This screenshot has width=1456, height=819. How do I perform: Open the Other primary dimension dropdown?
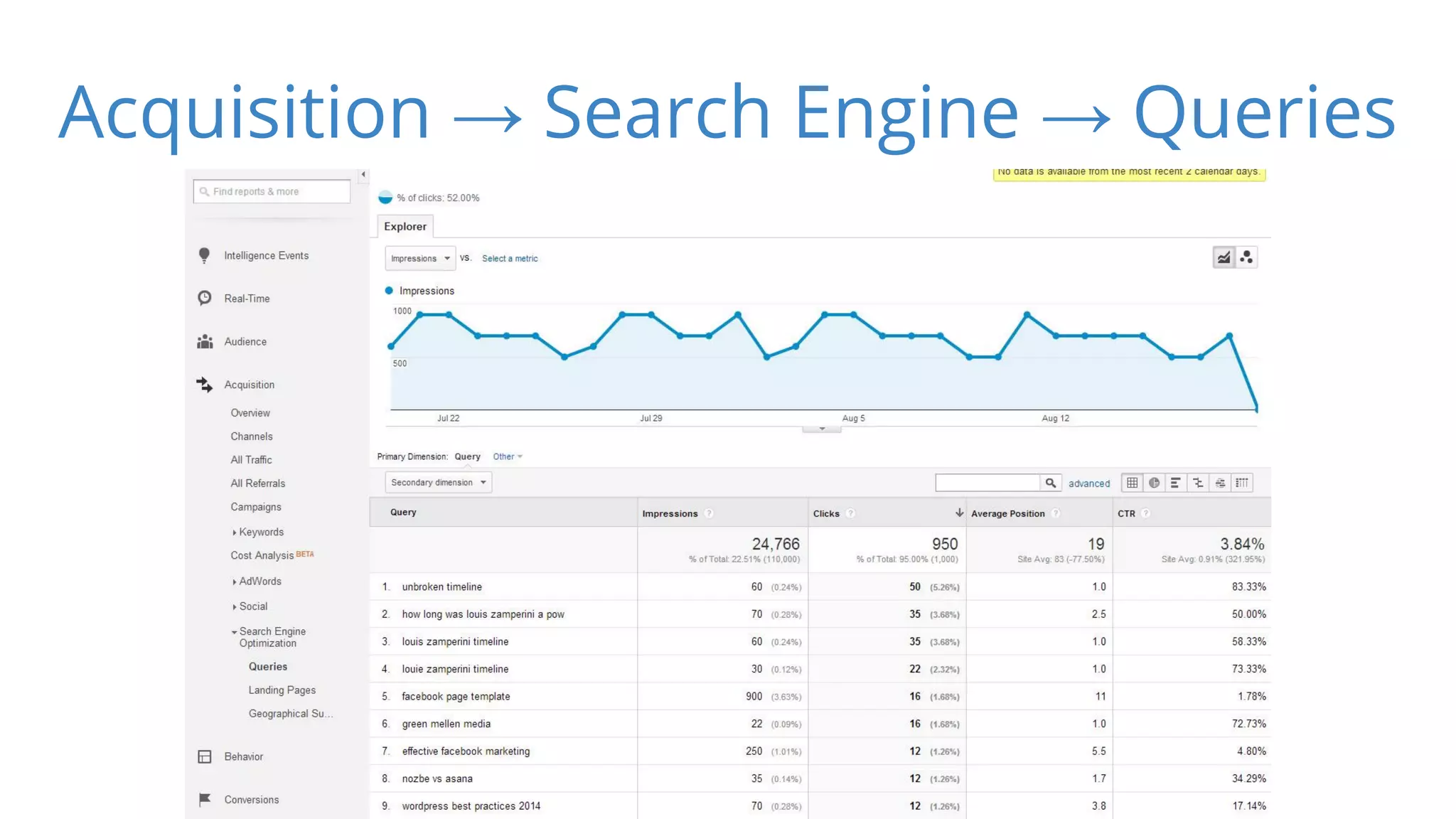pos(508,456)
